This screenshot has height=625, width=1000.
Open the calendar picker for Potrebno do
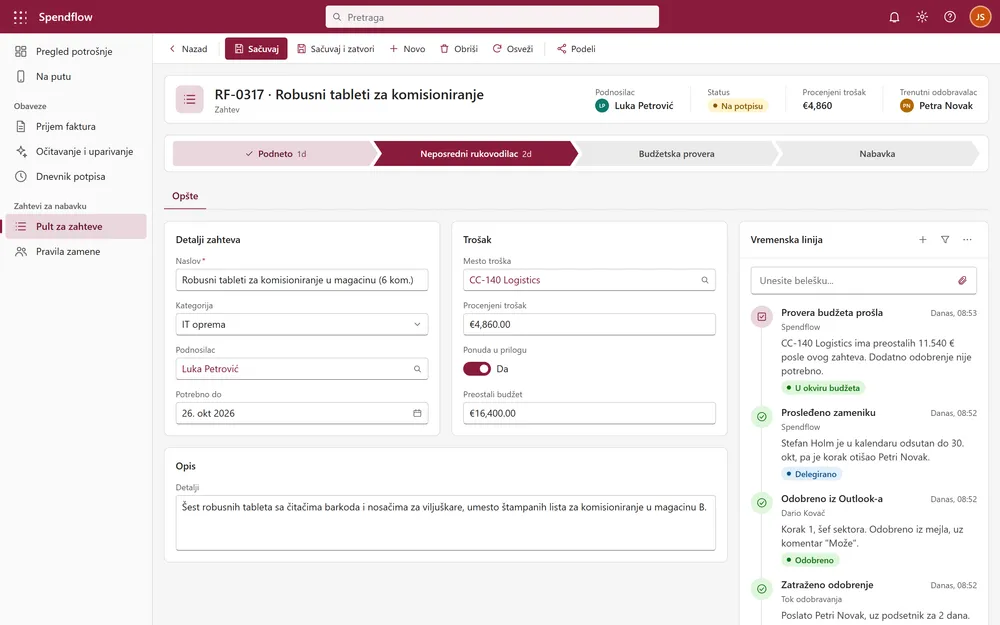417,413
